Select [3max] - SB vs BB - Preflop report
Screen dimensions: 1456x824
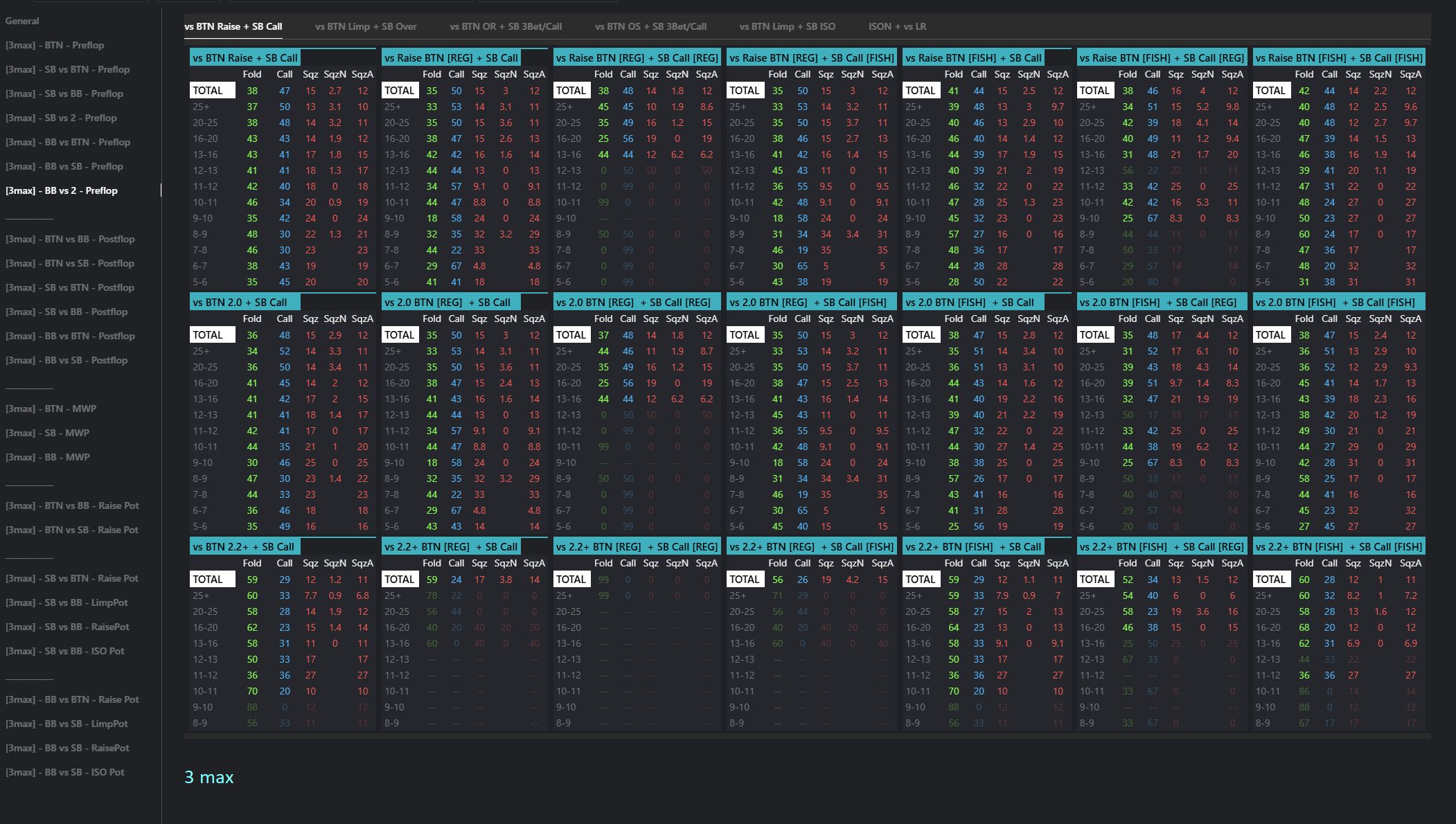pos(64,93)
